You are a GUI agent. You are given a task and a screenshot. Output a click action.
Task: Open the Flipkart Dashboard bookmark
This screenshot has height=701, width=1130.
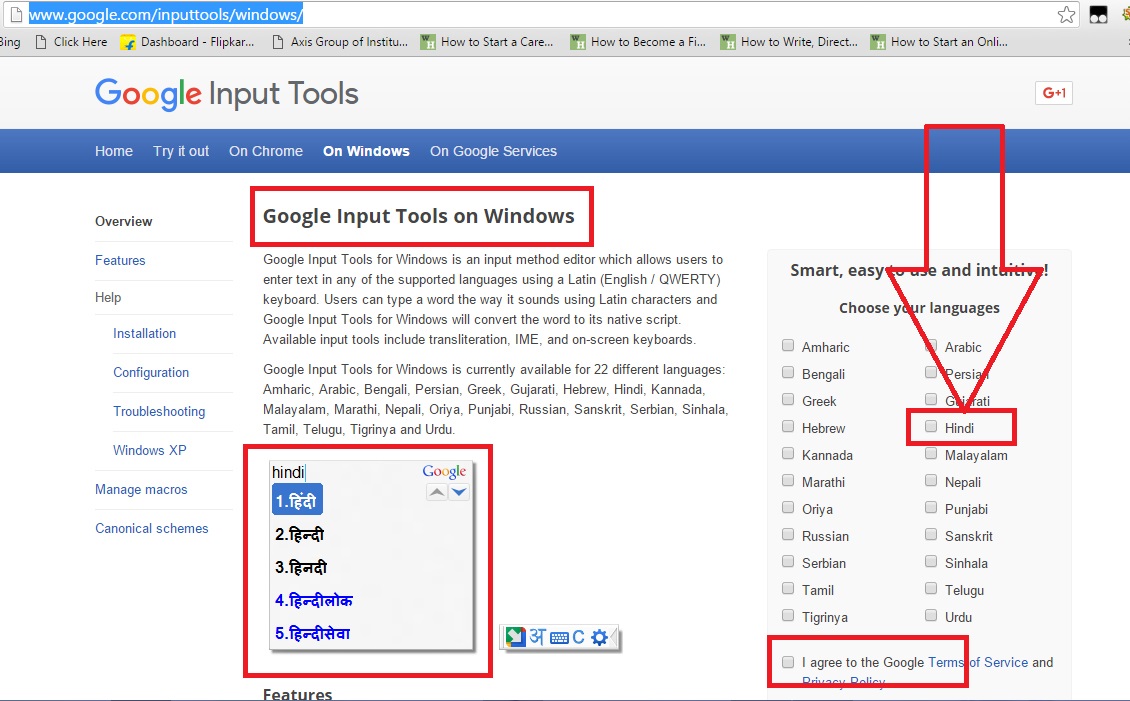187,42
